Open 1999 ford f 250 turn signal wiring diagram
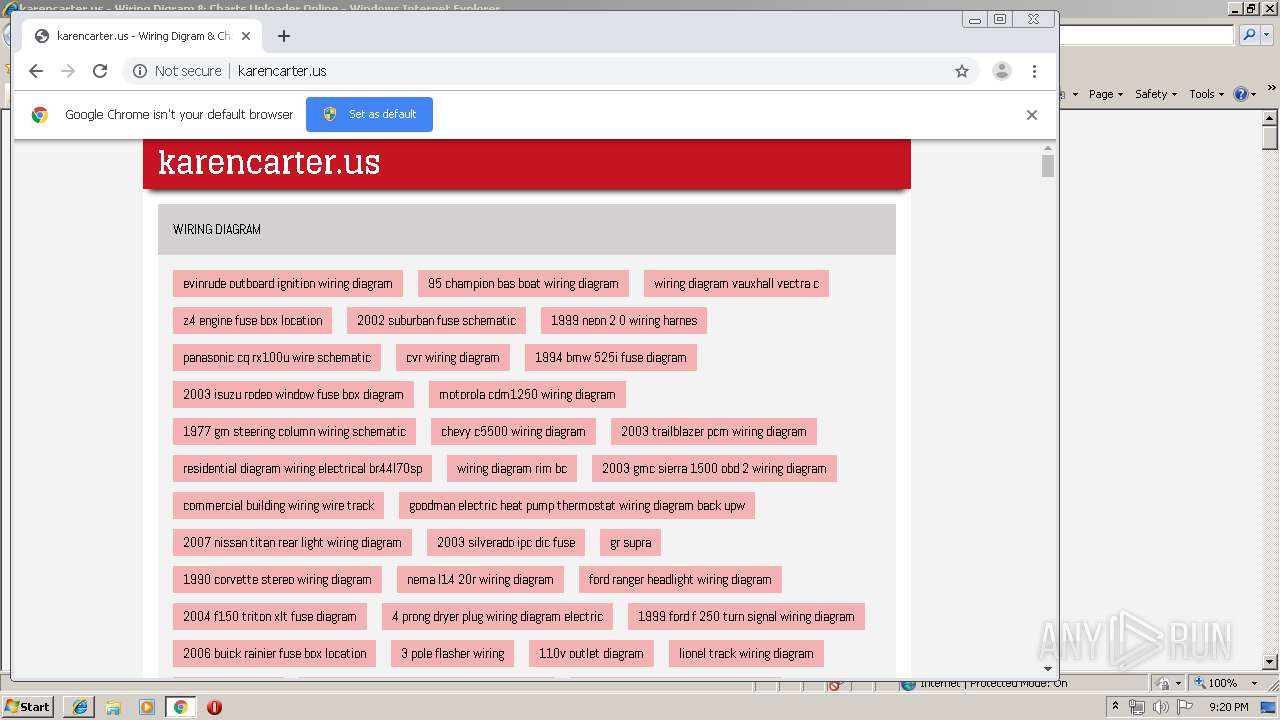This screenshot has height=720, width=1280. pyautogui.click(x=746, y=617)
